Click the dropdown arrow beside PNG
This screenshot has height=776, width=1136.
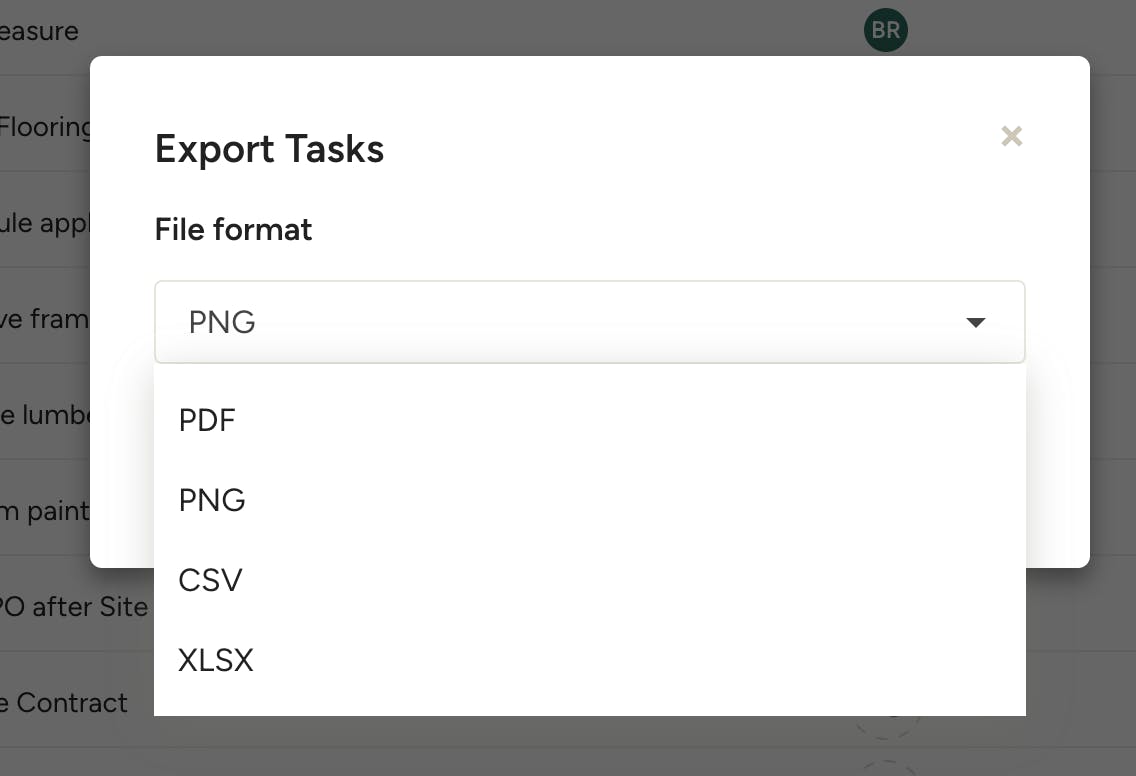click(x=976, y=322)
